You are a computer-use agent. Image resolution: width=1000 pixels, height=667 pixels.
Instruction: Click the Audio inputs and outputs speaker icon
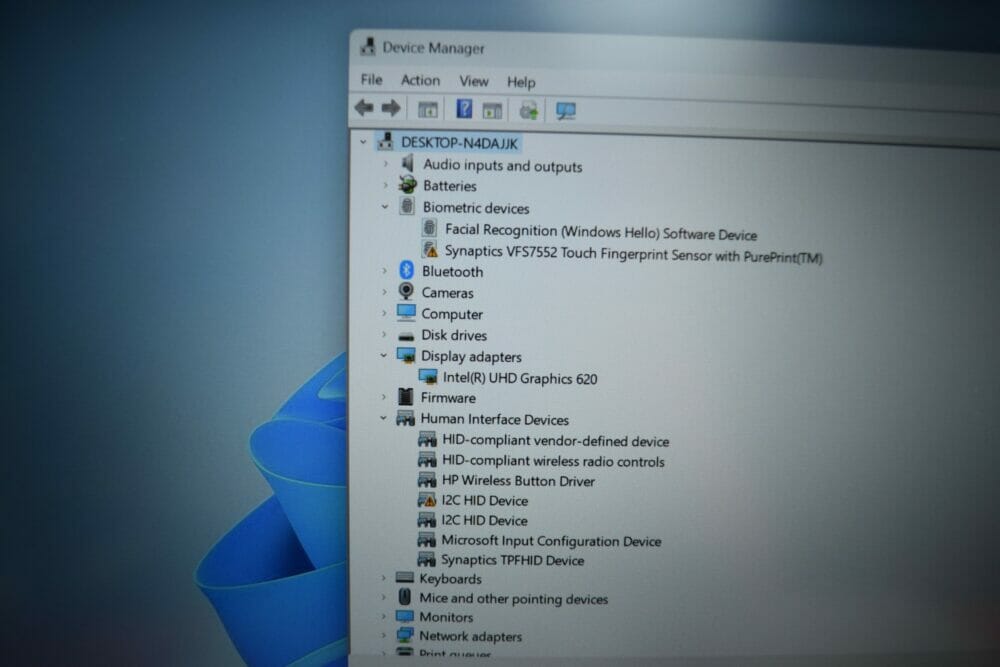[x=408, y=164]
